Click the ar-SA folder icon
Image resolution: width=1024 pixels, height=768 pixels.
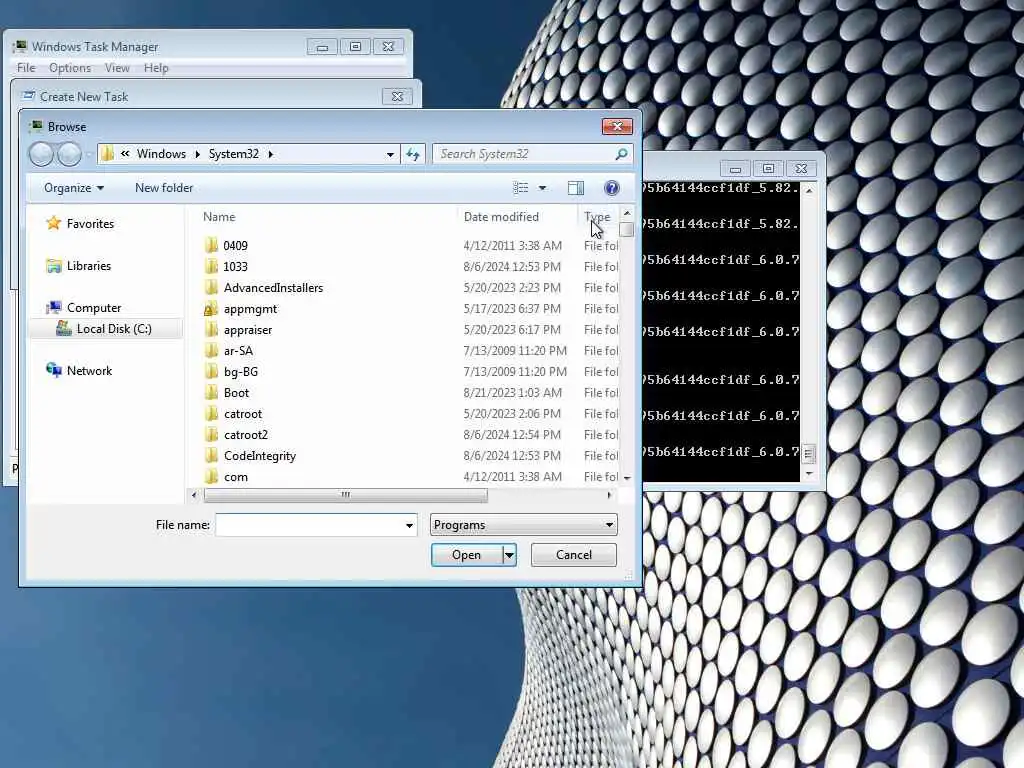pyautogui.click(x=211, y=351)
